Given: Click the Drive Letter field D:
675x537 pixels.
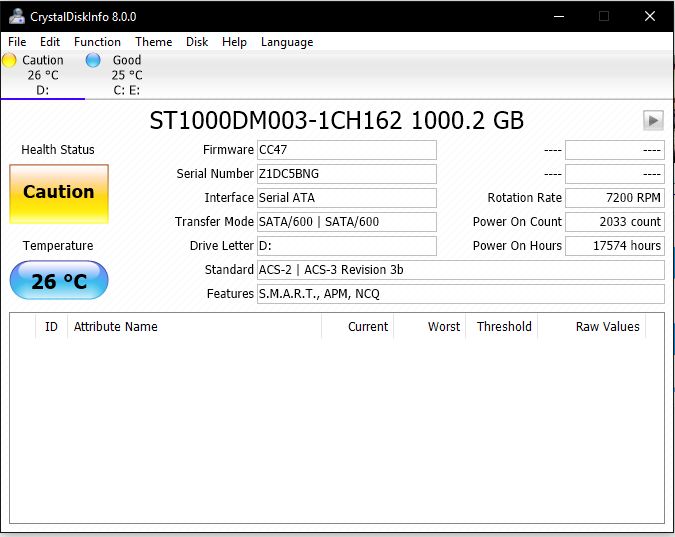Looking at the screenshot, I should [347, 246].
